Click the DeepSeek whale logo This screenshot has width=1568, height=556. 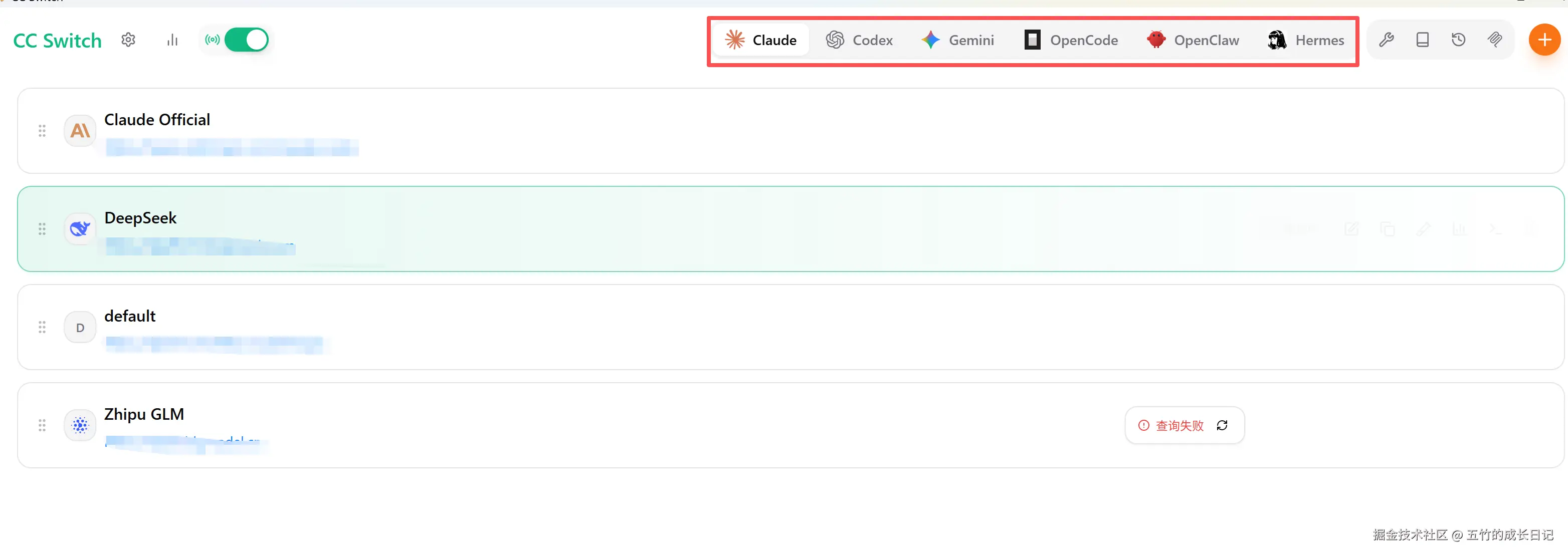click(80, 229)
